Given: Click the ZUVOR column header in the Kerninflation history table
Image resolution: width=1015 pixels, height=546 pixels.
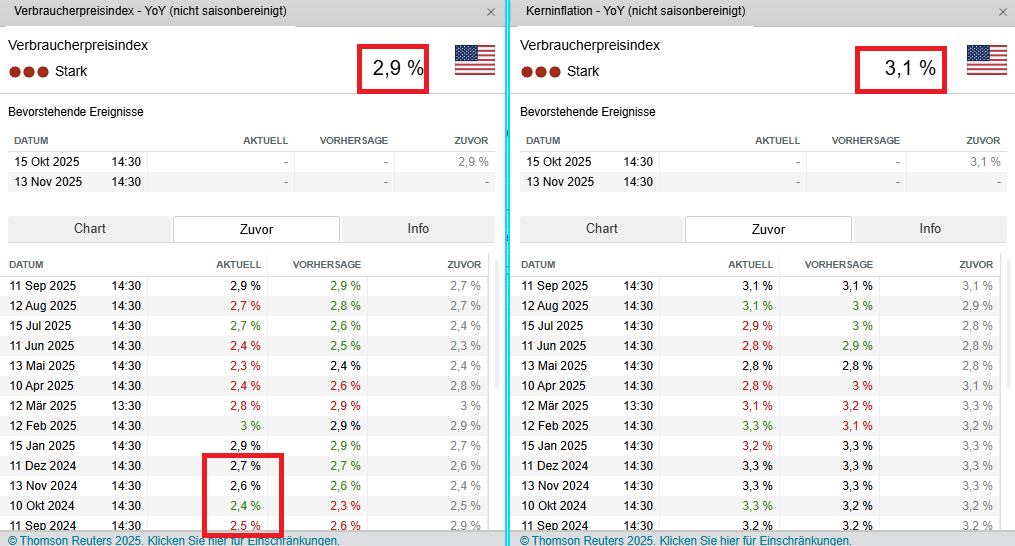Looking at the screenshot, I should click(x=976, y=265).
